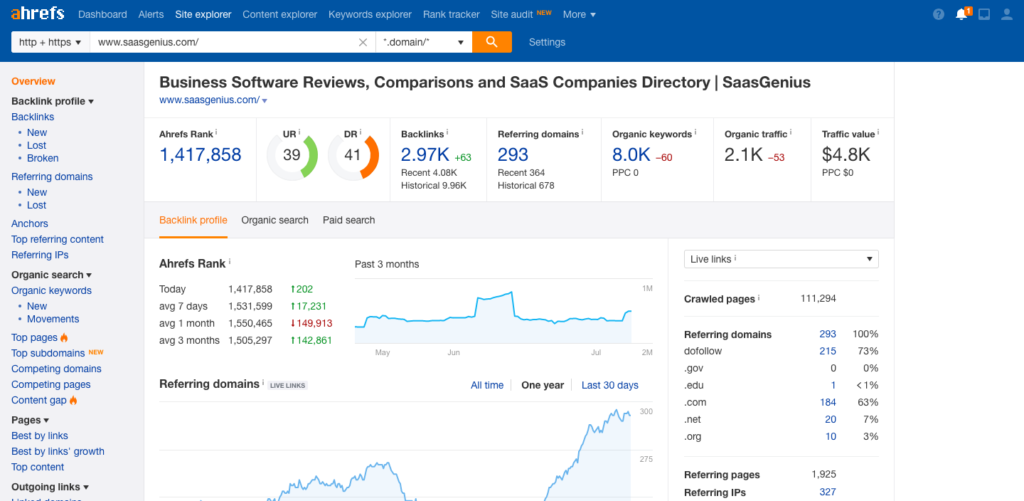The image size is (1024, 501).
Task: Switch to the Organic search tab
Action: (275, 220)
